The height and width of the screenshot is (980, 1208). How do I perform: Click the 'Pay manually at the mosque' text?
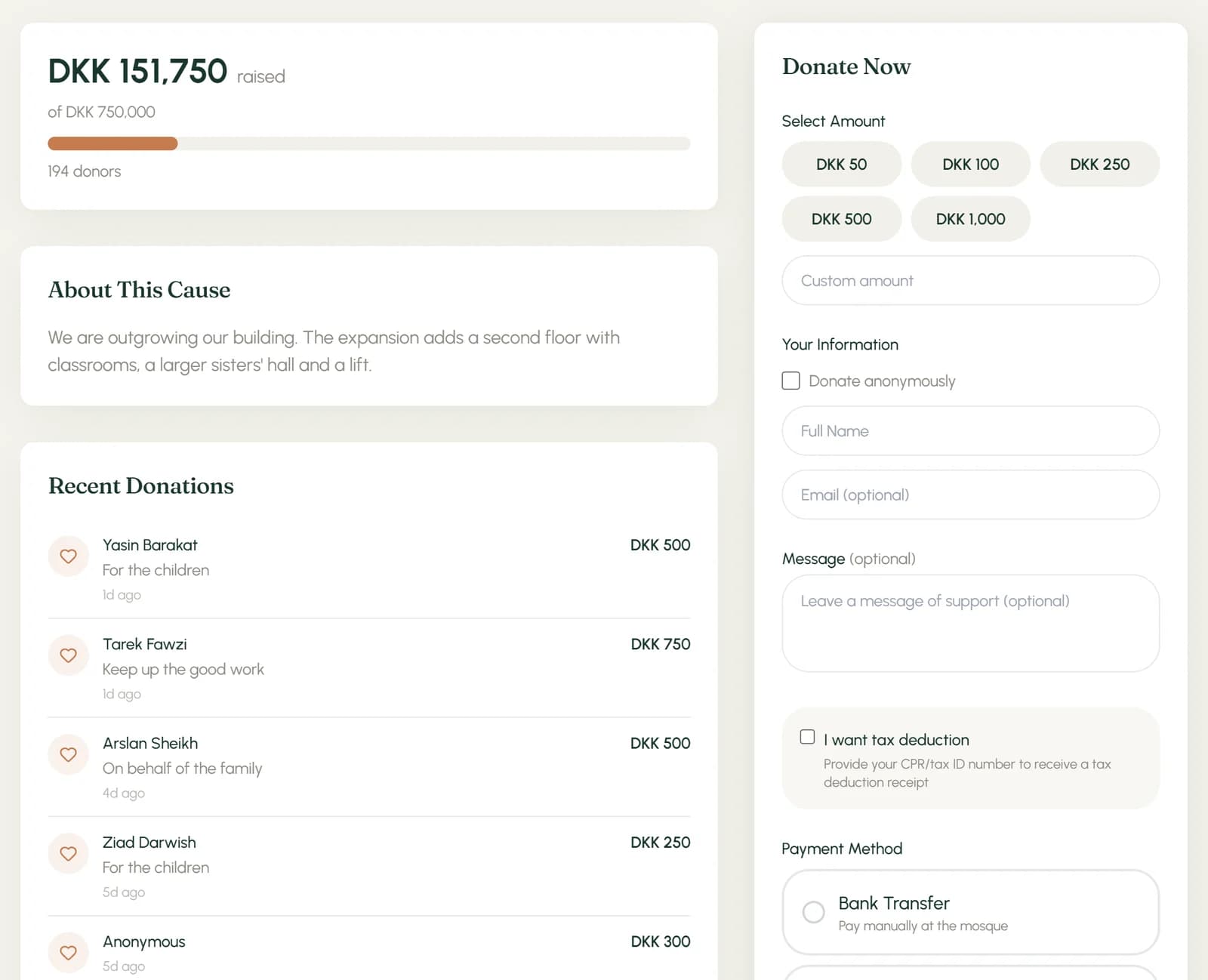(923, 926)
